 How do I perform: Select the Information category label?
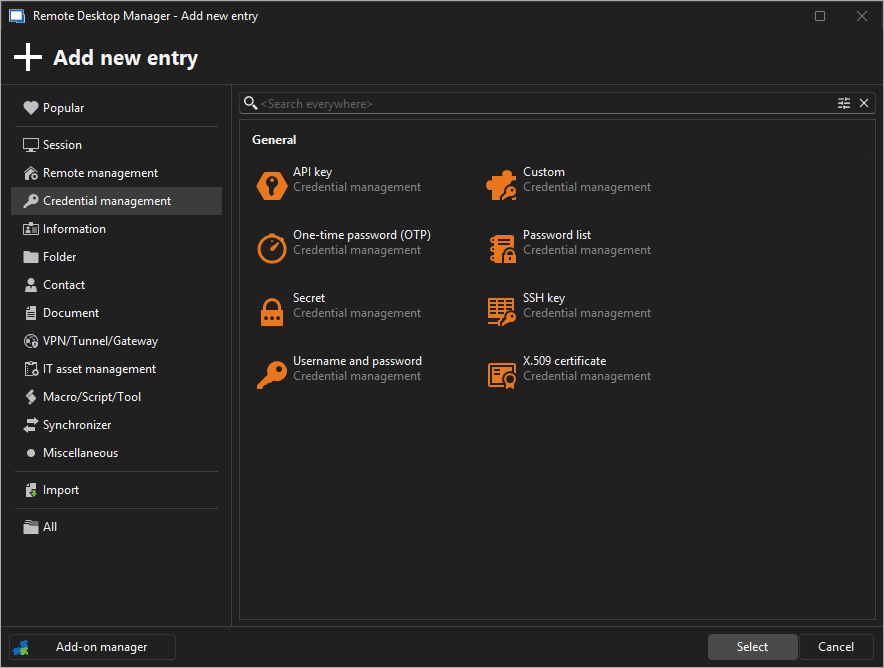click(74, 229)
